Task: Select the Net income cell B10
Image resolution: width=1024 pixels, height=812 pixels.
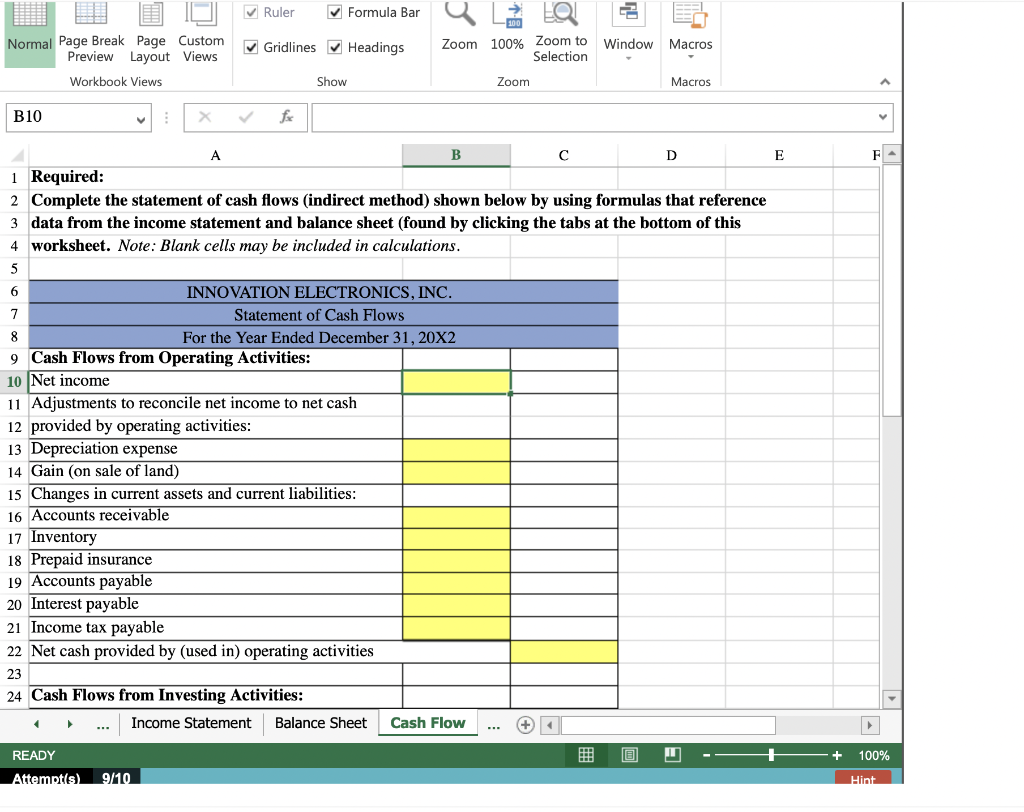Action: (456, 382)
